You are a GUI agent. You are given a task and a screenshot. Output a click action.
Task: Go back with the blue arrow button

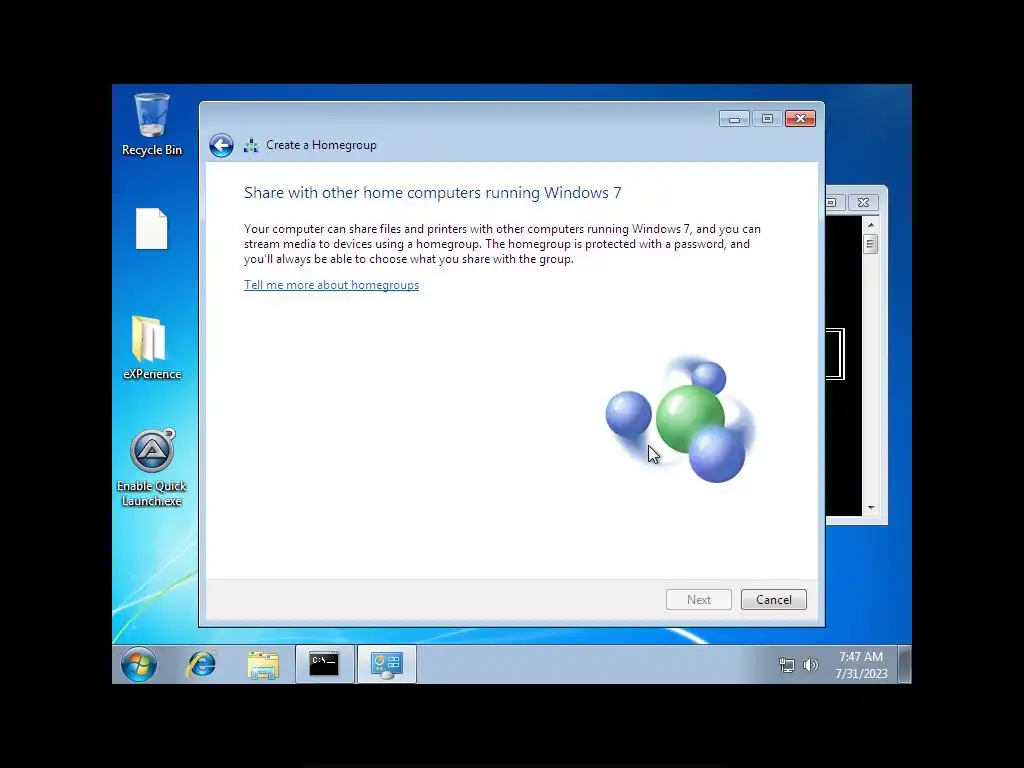tap(221, 145)
